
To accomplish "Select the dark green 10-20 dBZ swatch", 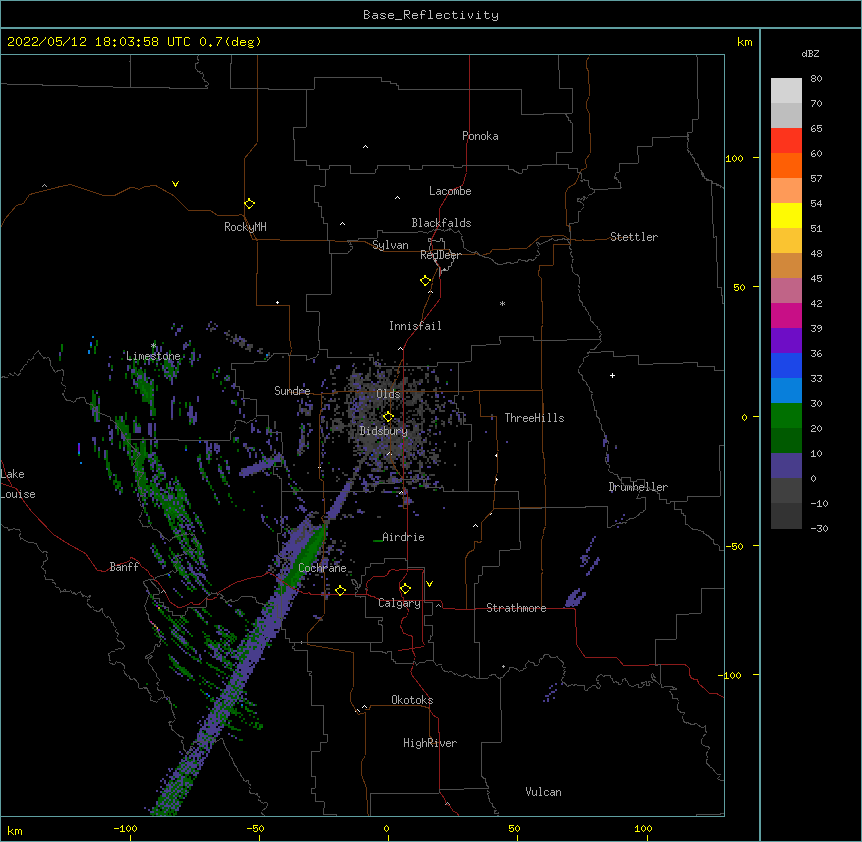I will (786, 441).
